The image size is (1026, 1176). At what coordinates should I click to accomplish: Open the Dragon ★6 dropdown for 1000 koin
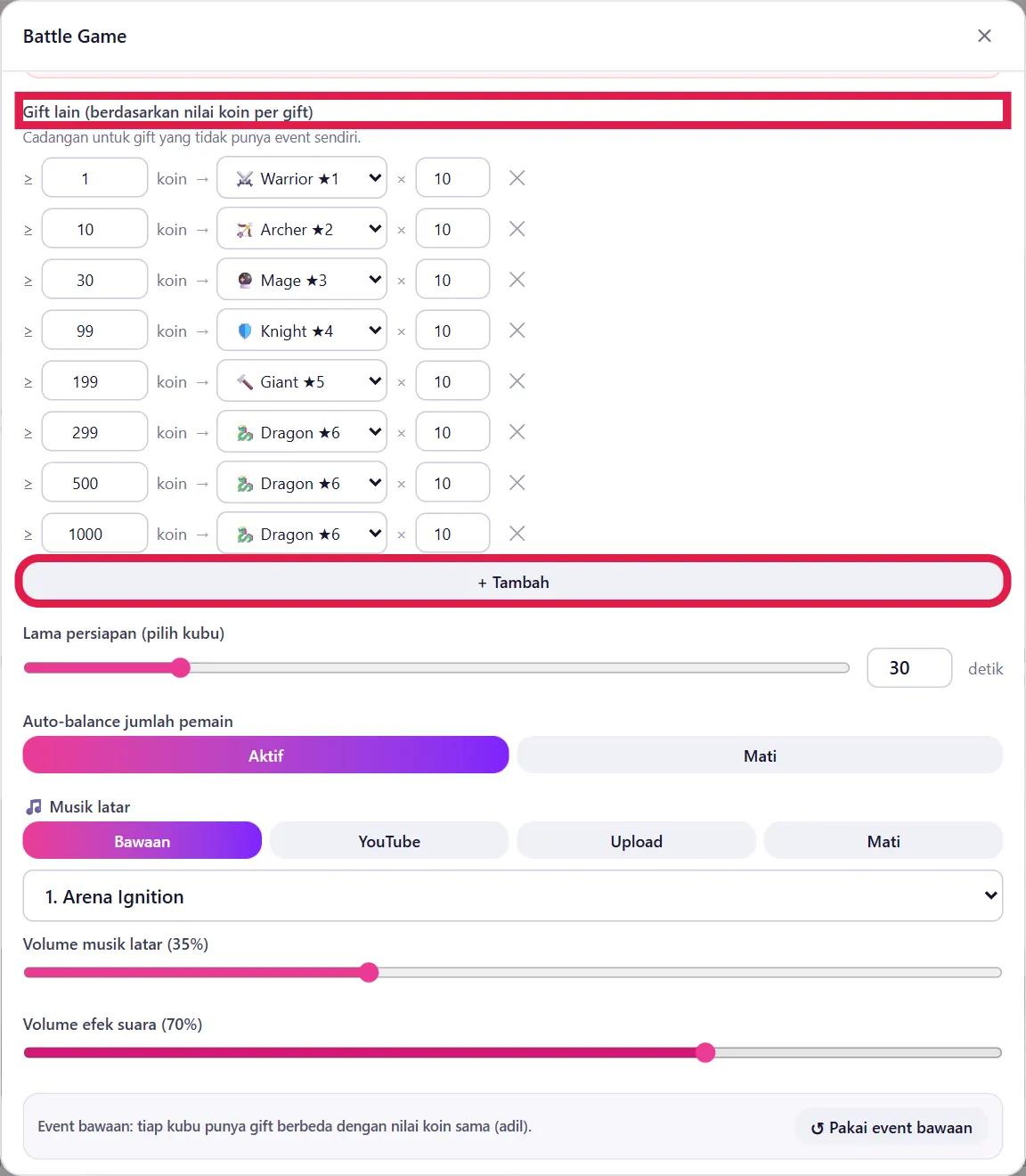[x=302, y=534]
